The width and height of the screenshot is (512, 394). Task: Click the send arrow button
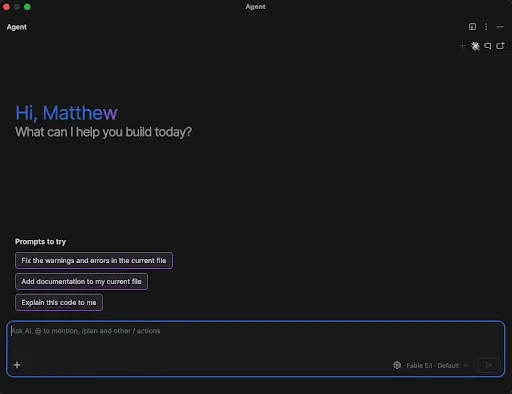click(x=489, y=365)
